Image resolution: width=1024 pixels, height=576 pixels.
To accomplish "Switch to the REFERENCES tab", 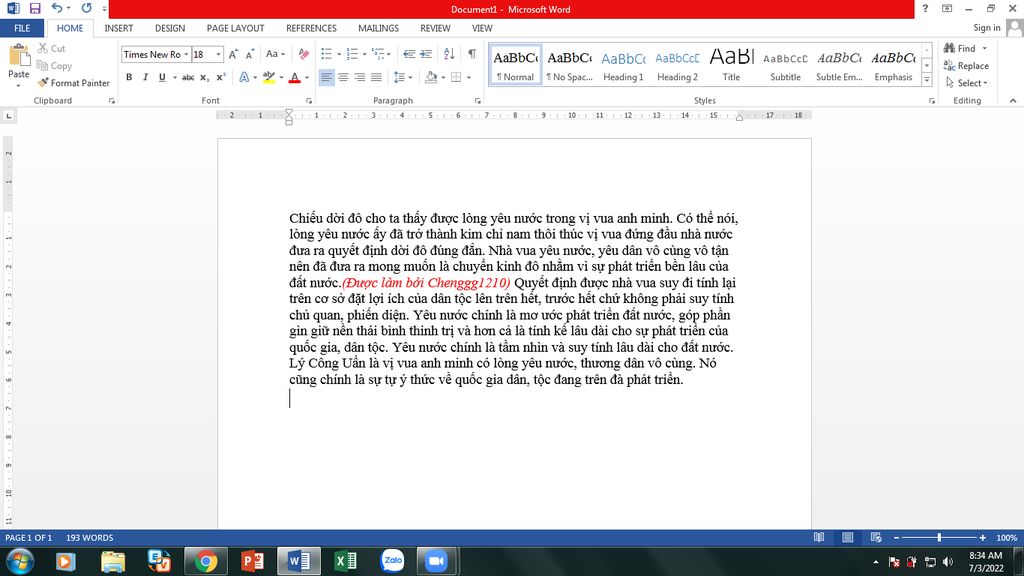I will [x=311, y=28].
